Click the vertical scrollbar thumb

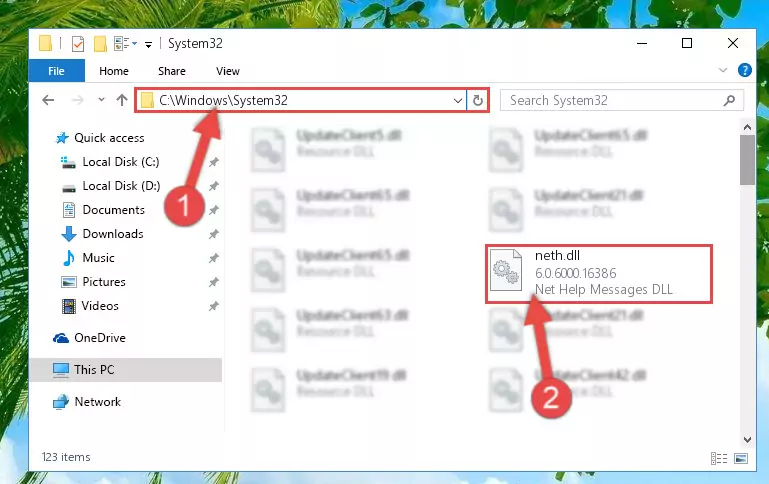[747, 160]
